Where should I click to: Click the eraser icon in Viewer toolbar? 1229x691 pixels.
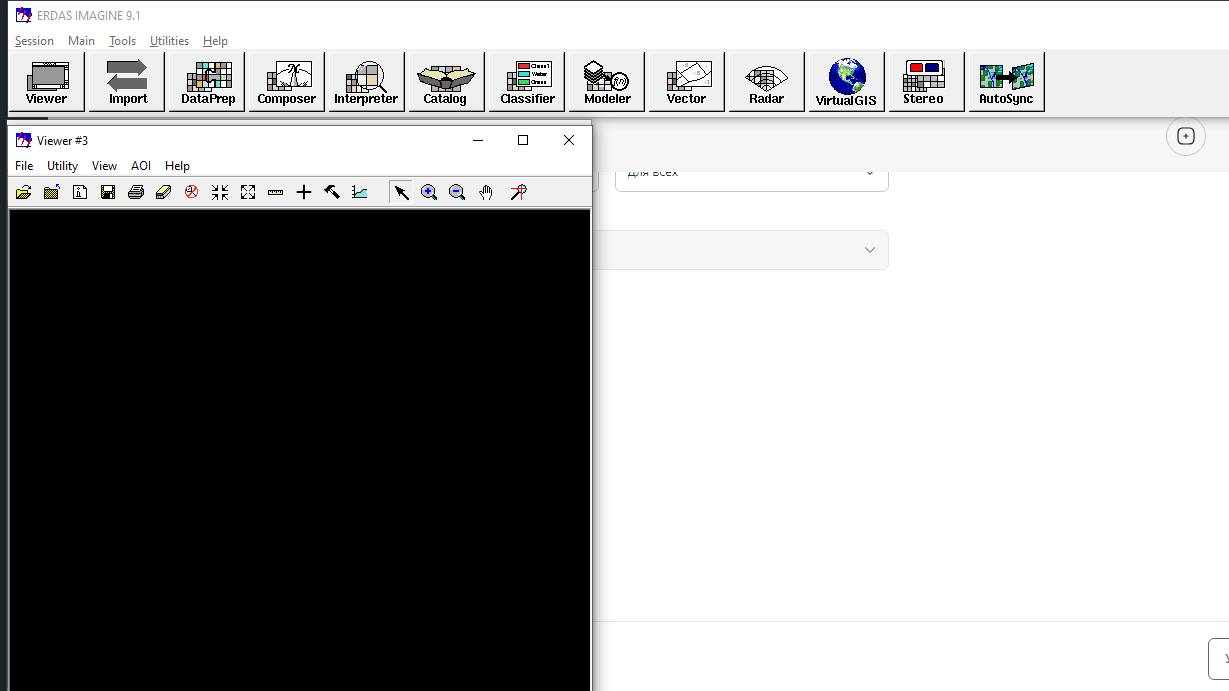(164, 192)
